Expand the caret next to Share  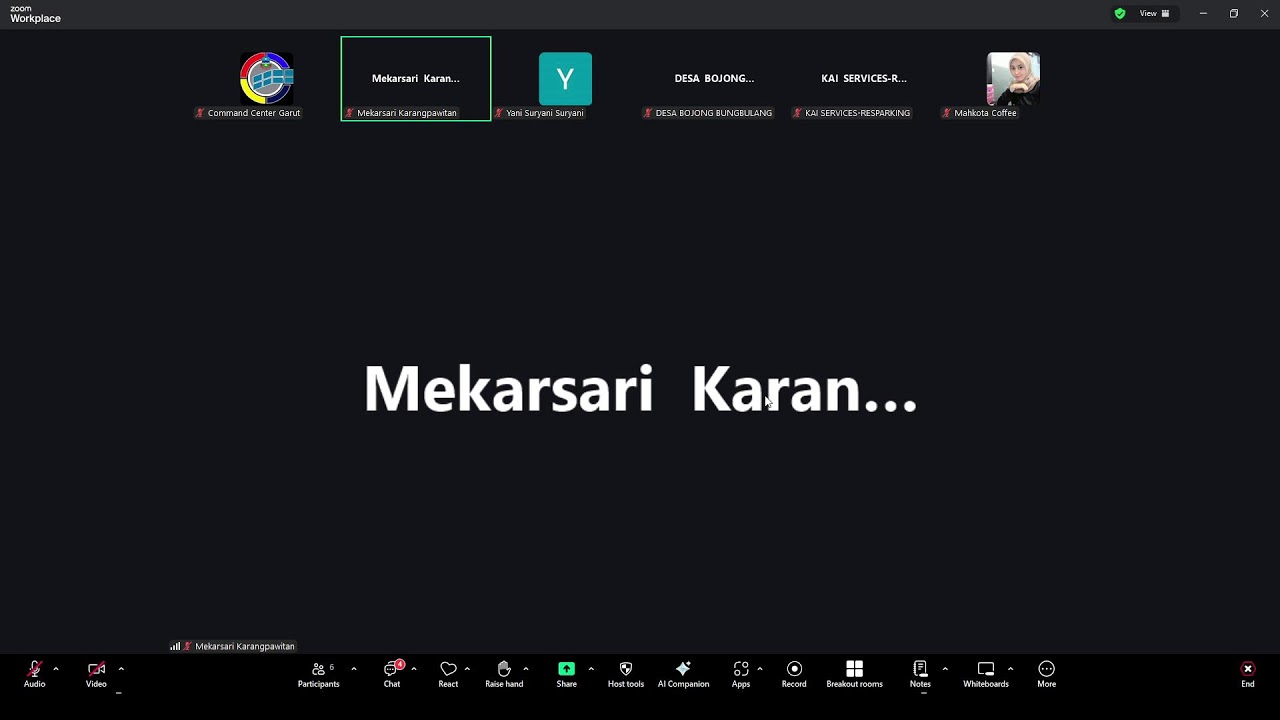(591, 669)
